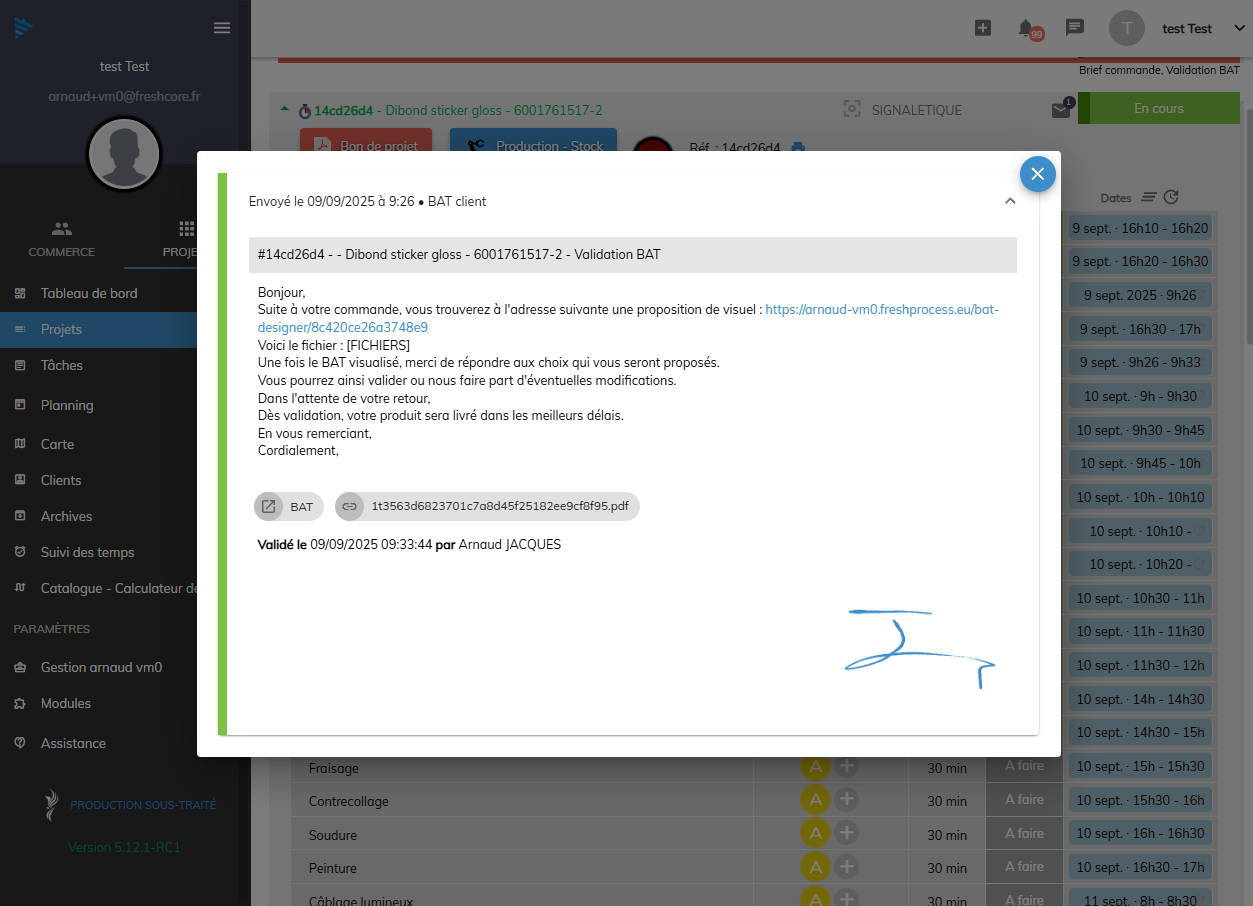Switch to the COMMERCE tab
1253x906 pixels.
click(x=62, y=239)
